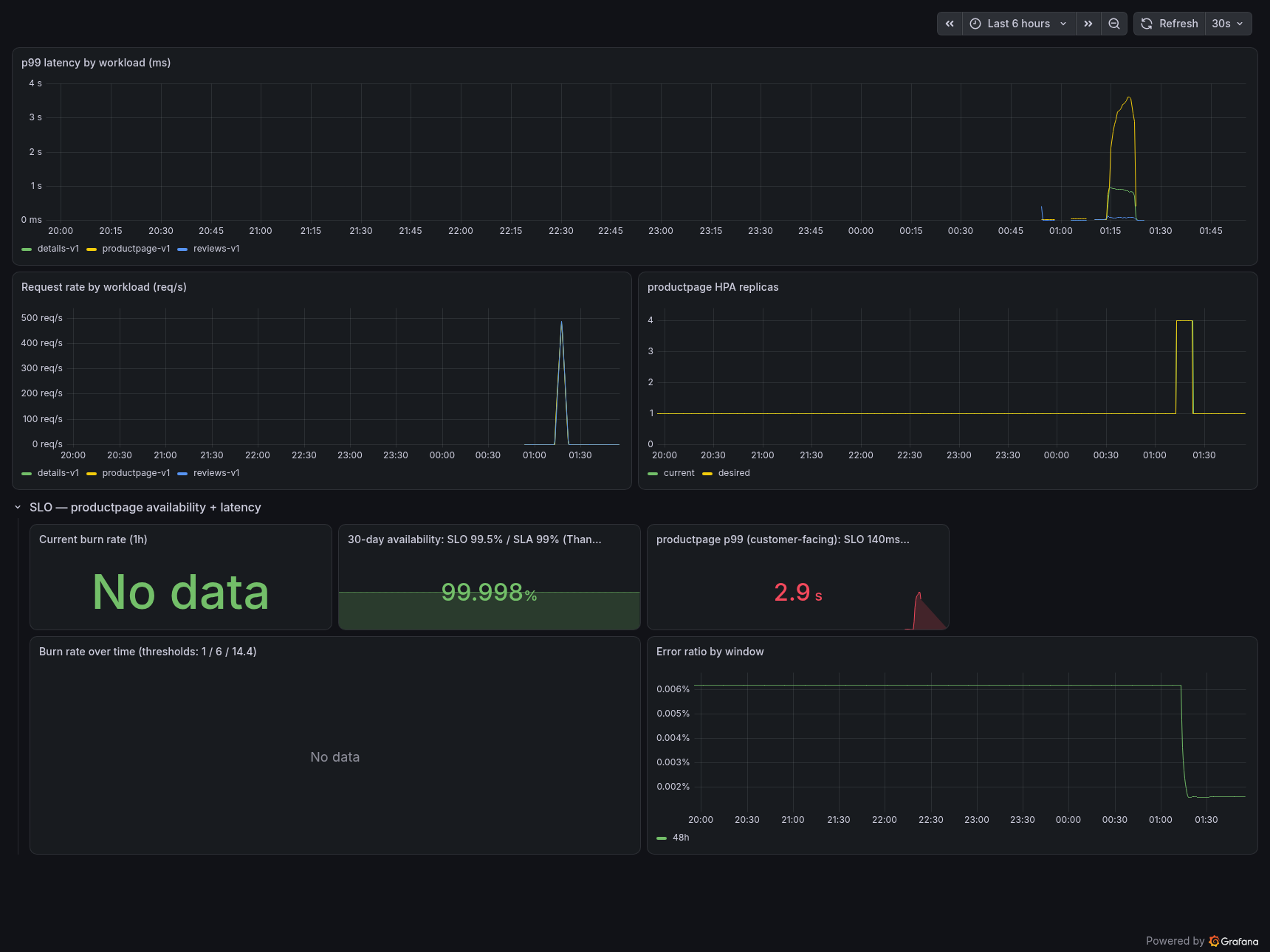Click the 99.998% availability stat value

[489, 593]
